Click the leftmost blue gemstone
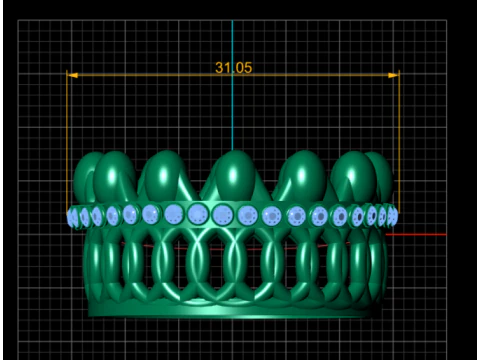The width and height of the screenshot is (480, 360). [71, 218]
